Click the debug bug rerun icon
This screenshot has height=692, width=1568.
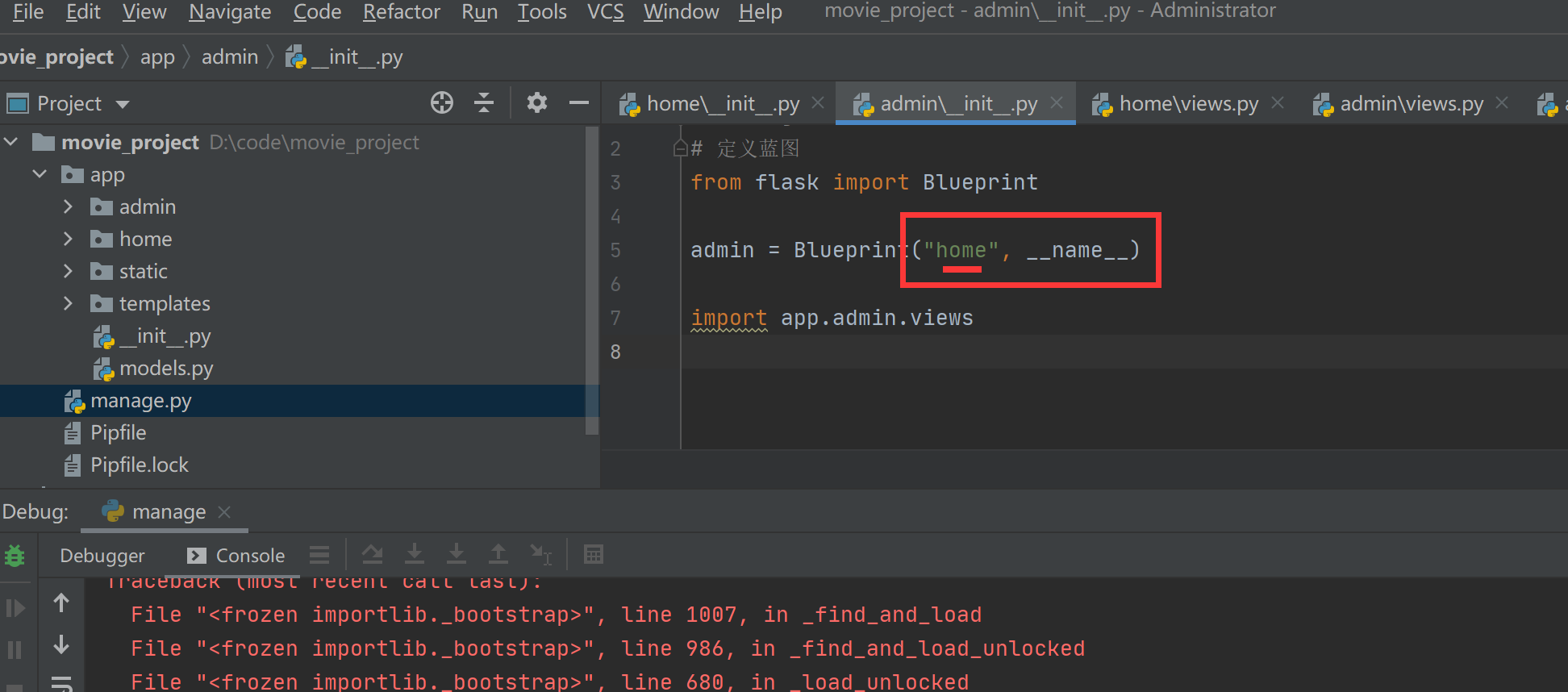tap(15, 556)
